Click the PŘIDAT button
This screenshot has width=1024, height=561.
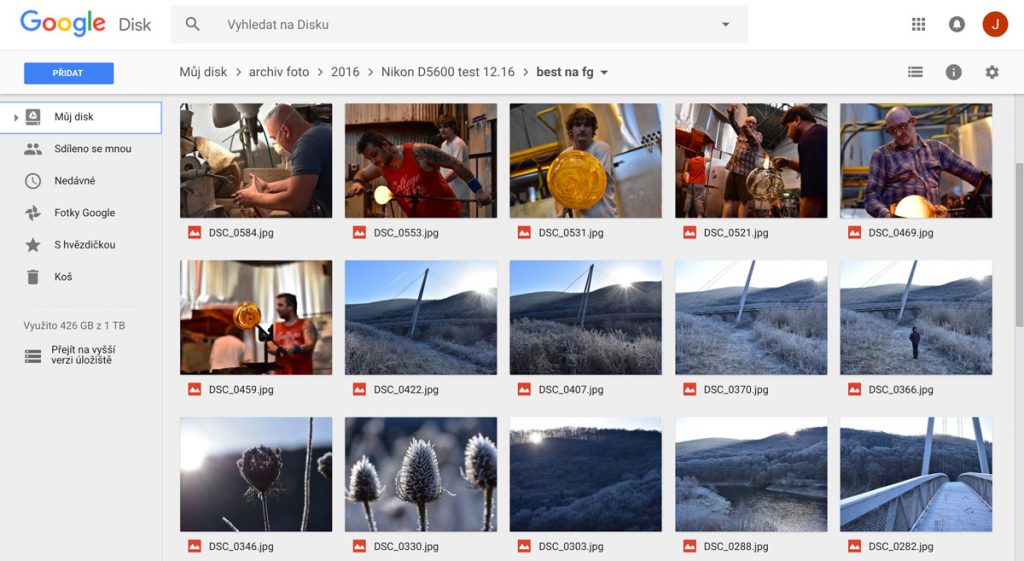pyautogui.click(x=69, y=73)
